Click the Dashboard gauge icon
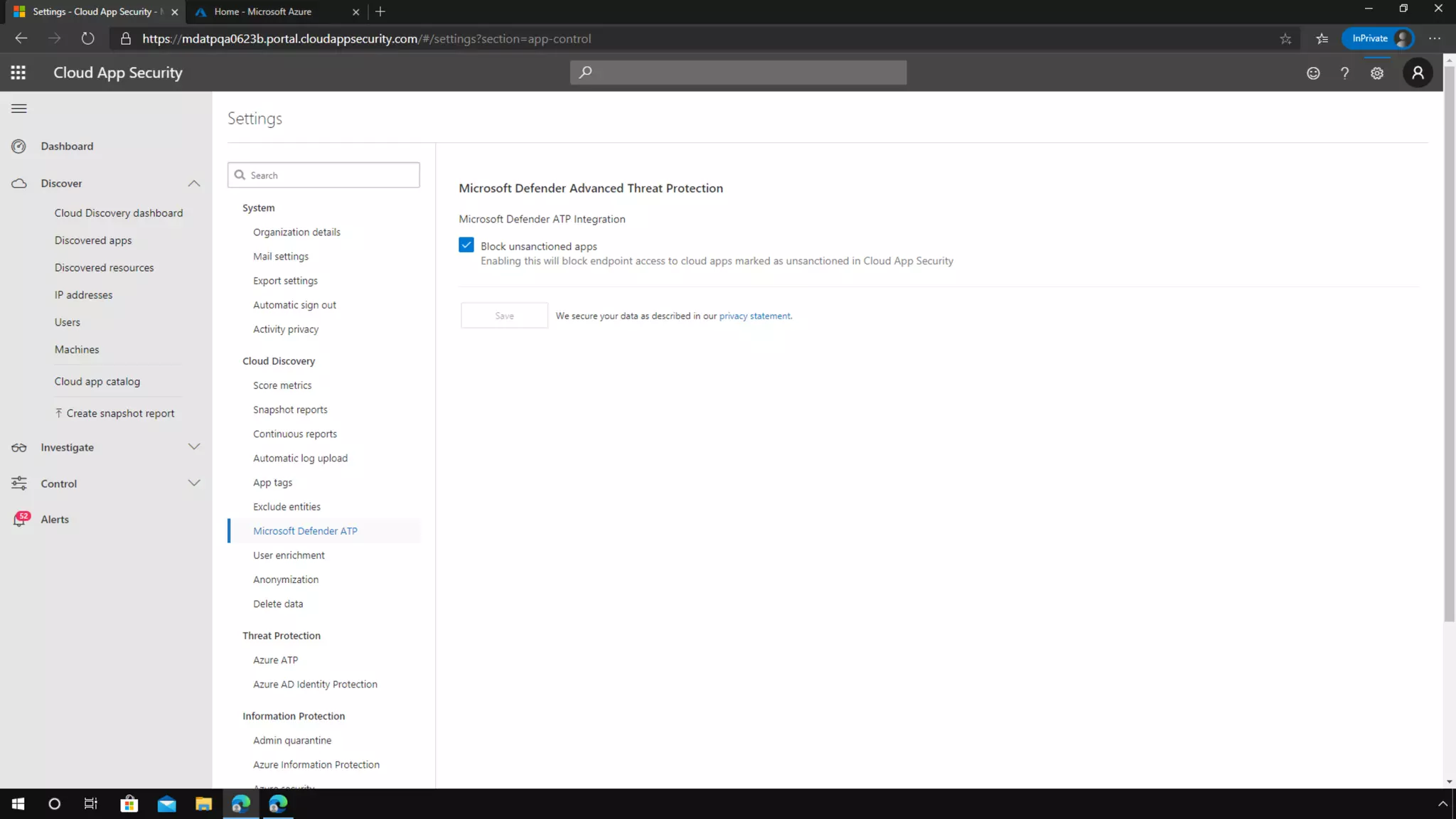This screenshot has width=1456, height=819. (x=19, y=146)
